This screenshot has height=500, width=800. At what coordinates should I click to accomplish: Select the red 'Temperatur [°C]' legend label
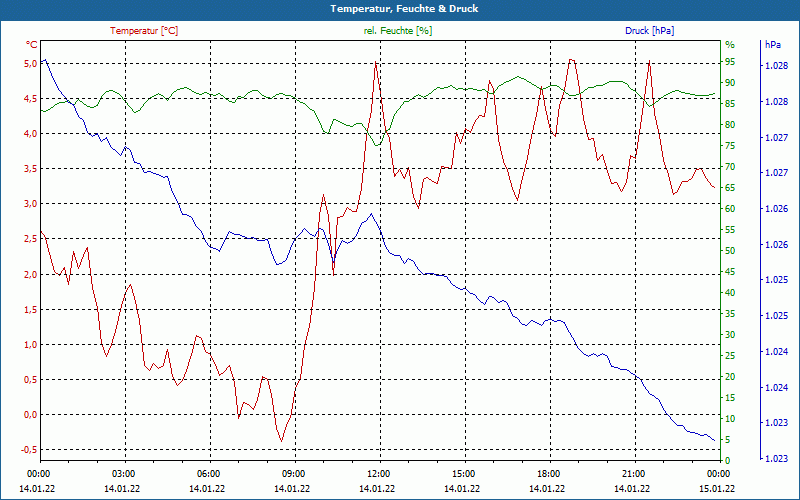click(144, 31)
